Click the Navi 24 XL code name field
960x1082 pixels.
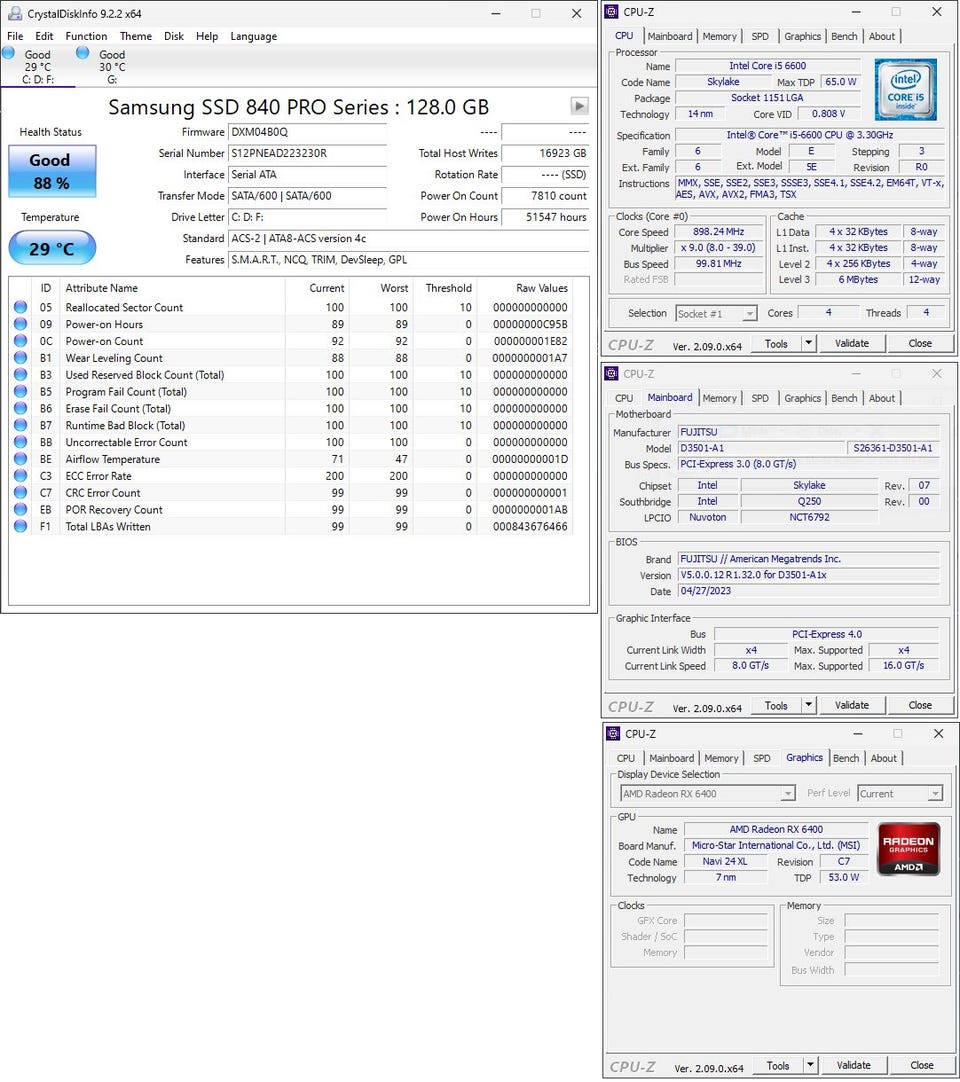point(725,861)
